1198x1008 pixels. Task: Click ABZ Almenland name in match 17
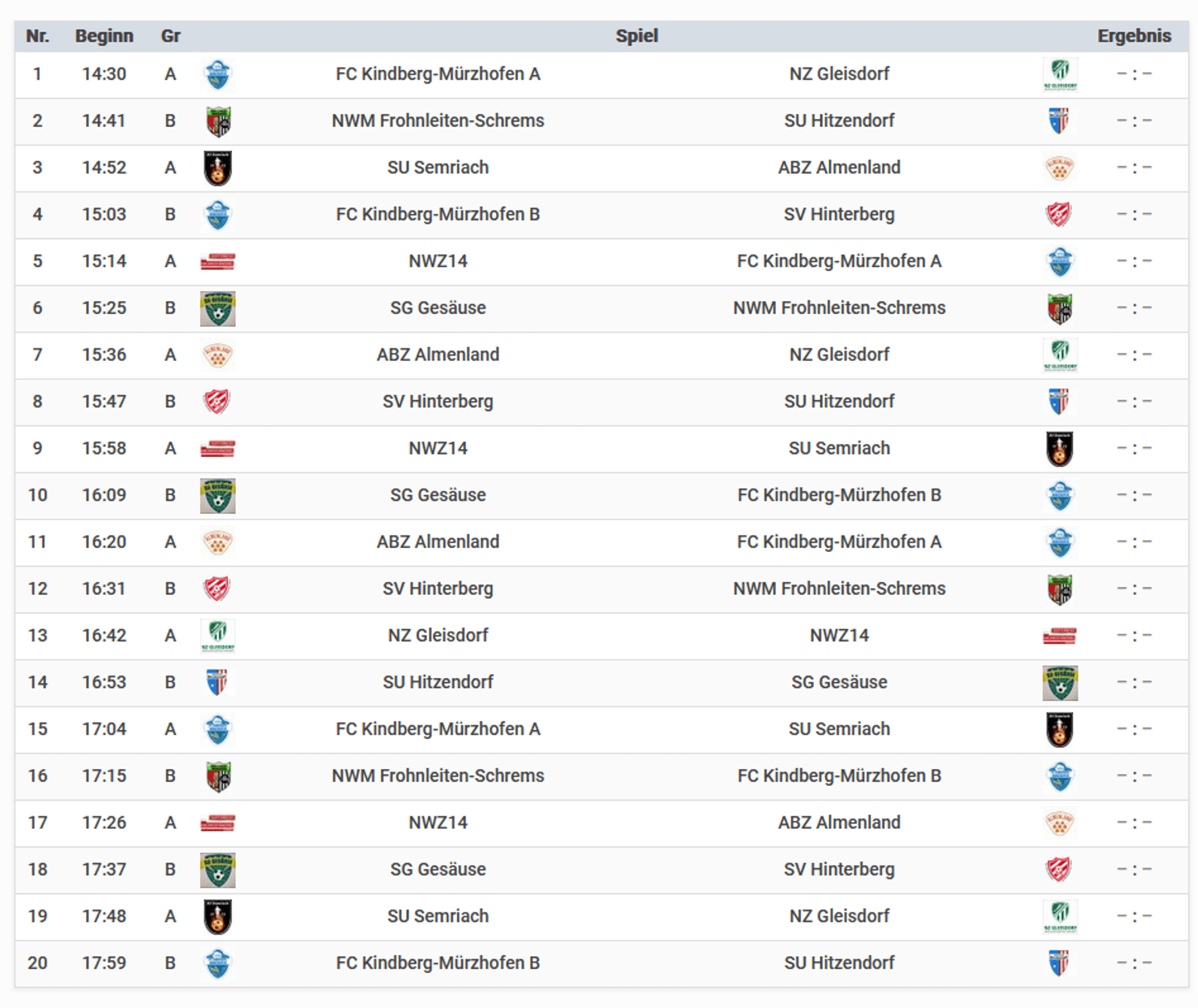(839, 822)
